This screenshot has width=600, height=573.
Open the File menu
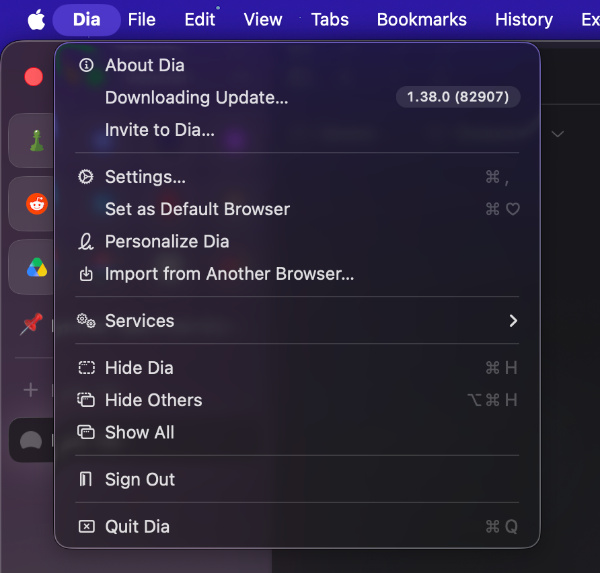(142, 20)
